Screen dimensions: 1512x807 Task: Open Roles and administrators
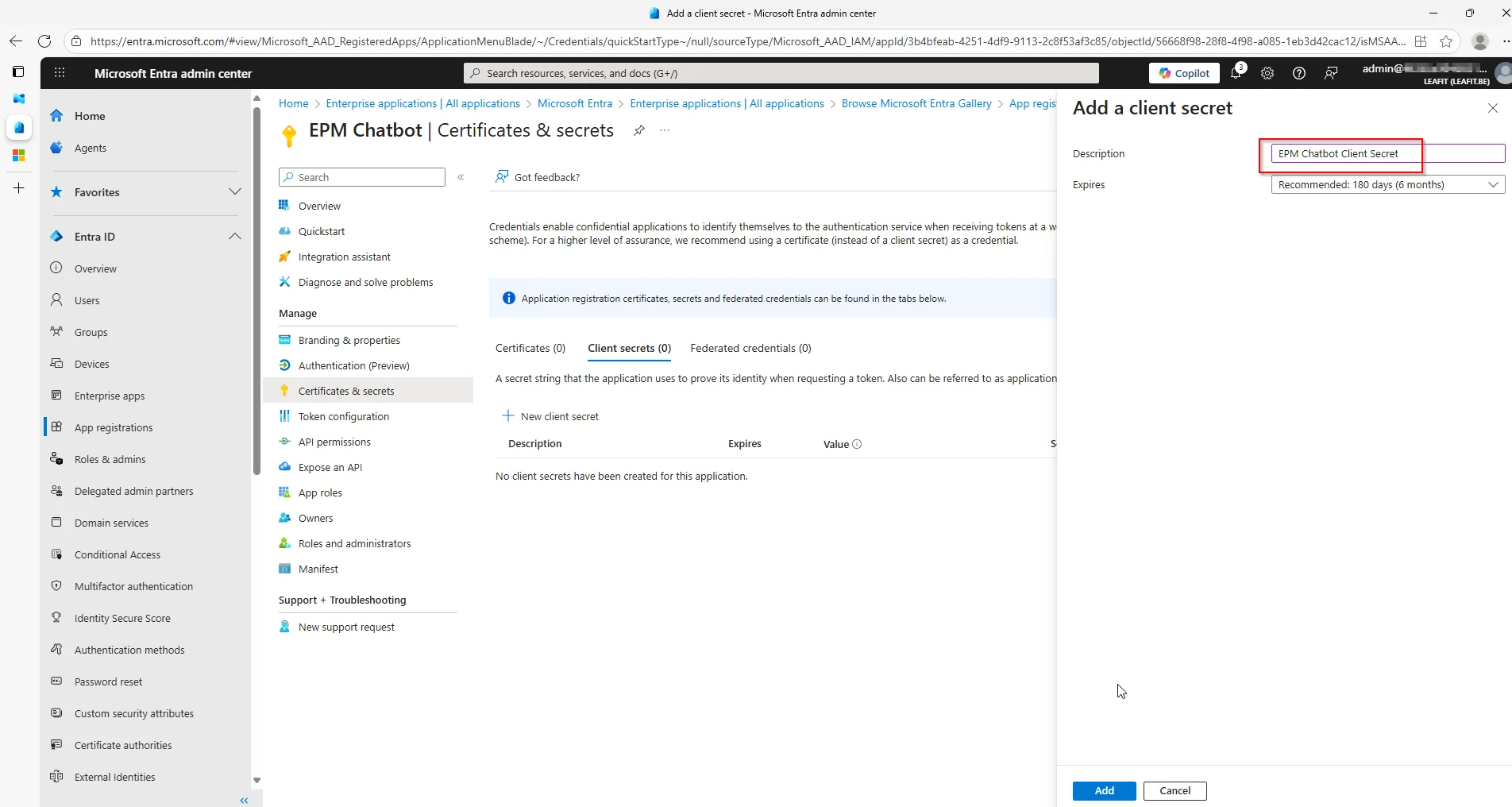[x=354, y=543]
